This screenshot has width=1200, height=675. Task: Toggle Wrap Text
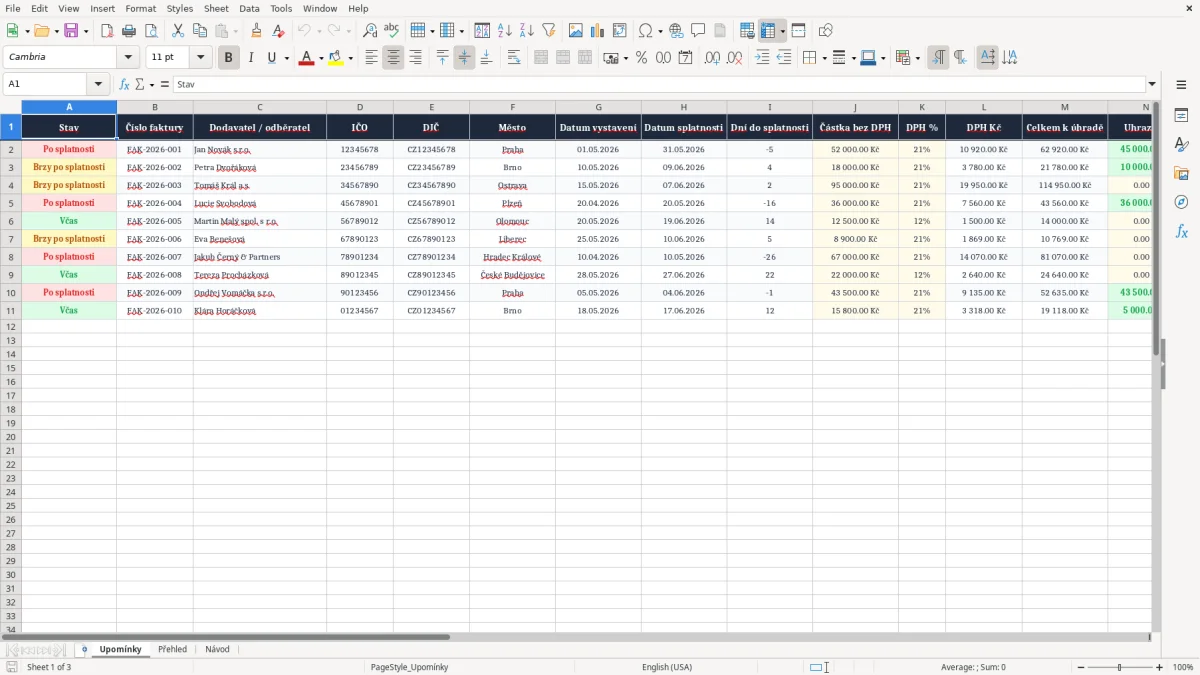514,58
